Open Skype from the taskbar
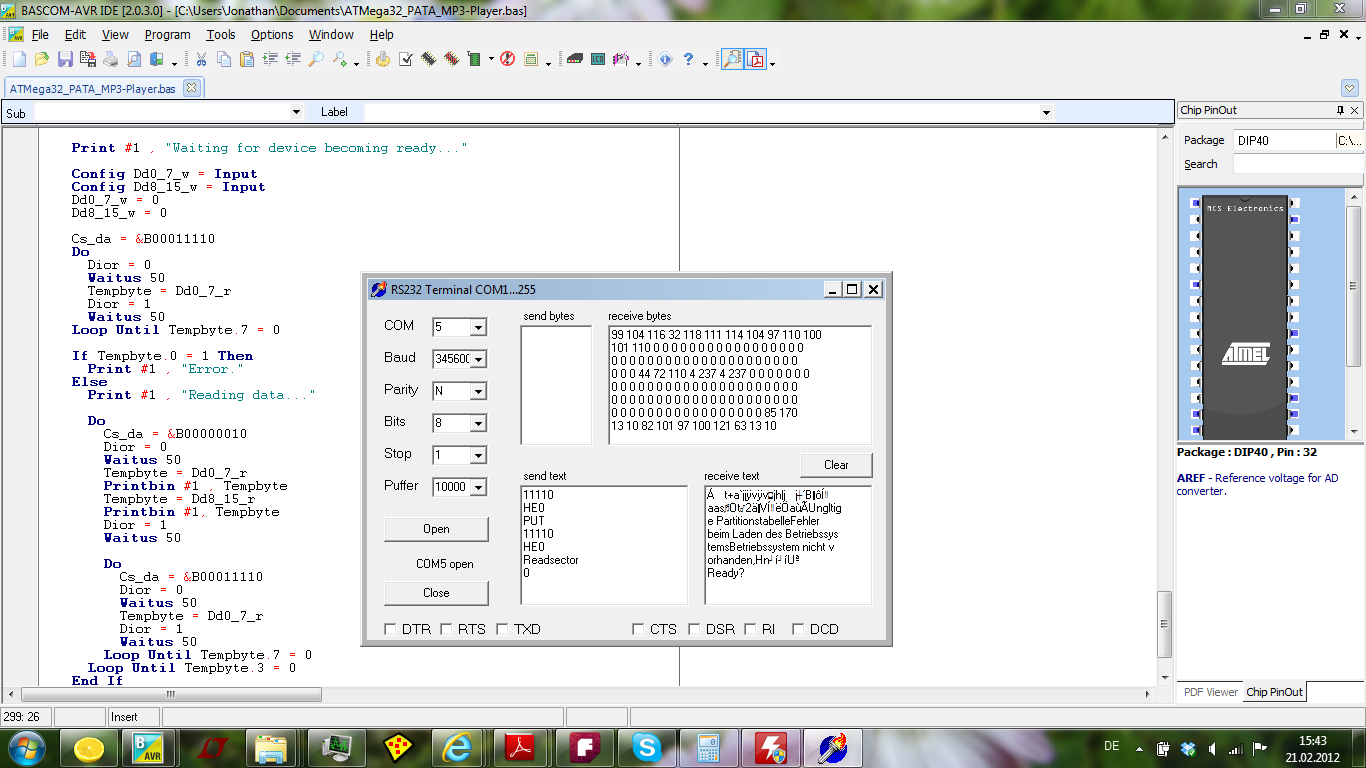The width and height of the screenshot is (1366, 768). pos(646,746)
